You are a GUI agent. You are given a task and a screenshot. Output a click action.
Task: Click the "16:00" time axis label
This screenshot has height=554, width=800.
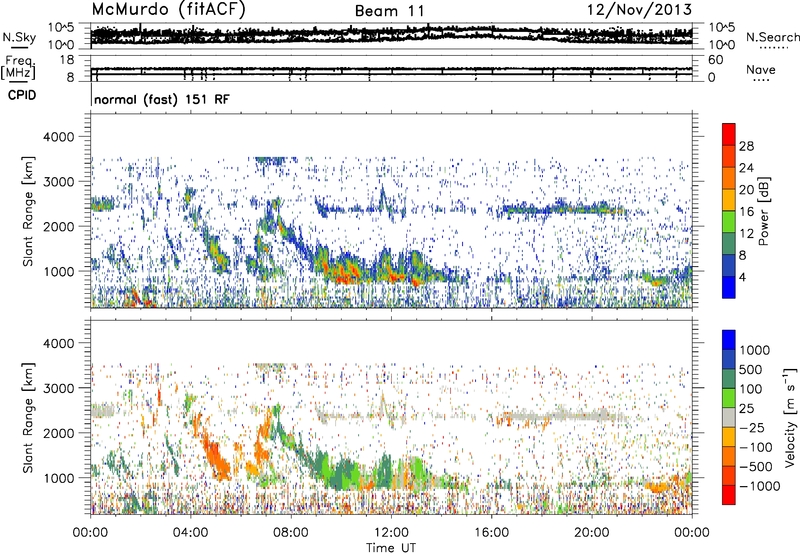491,533
